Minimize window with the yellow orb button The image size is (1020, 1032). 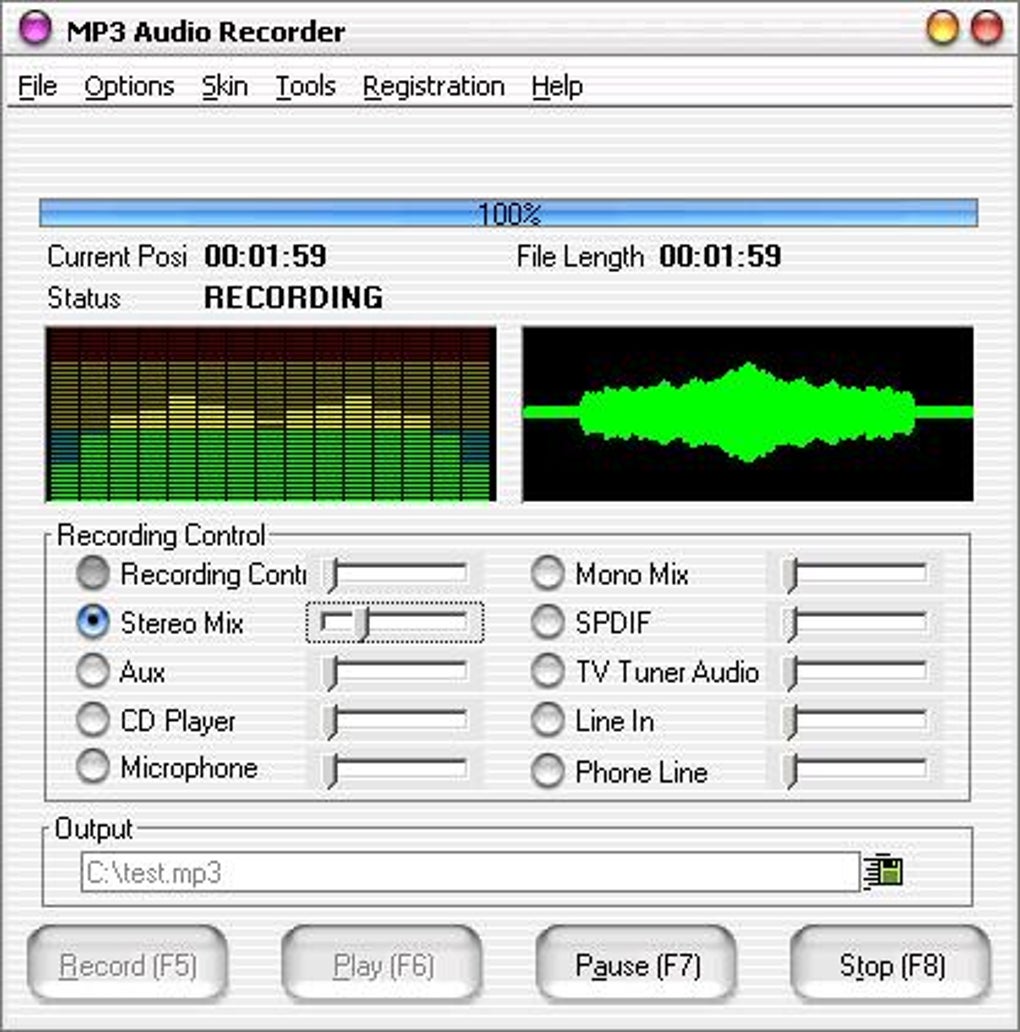coord(942,29)
